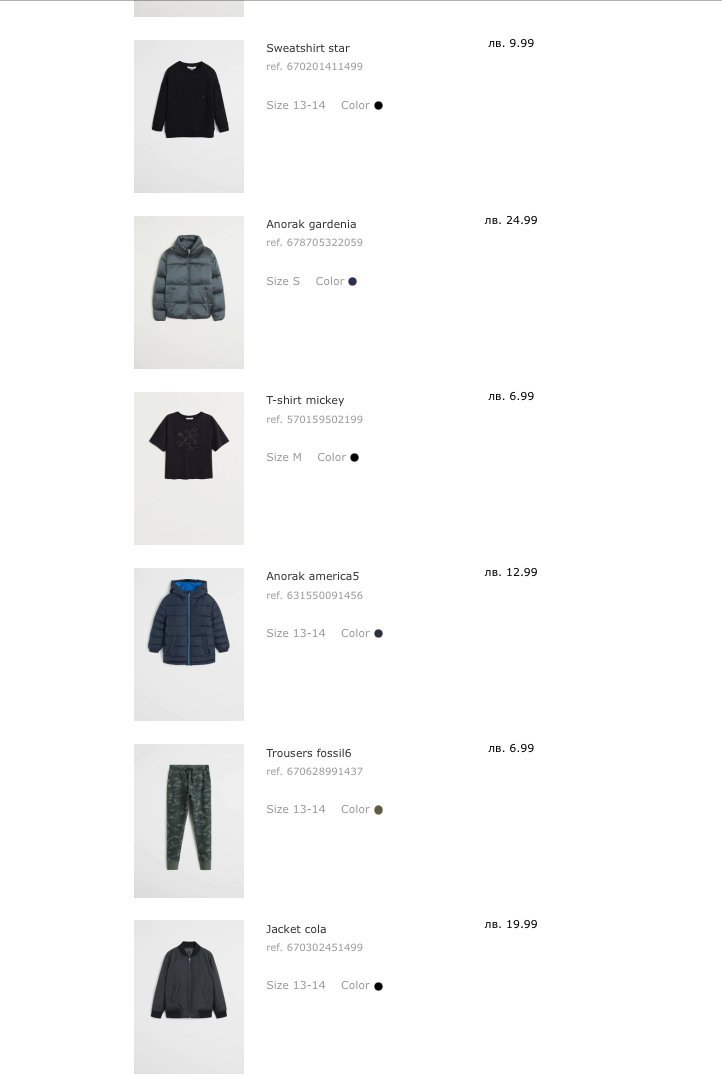Click the khaki color swatch of Trousers fossil6
Image resolution: width=722 pixels, height=1076 pixels.
[378, 810]
